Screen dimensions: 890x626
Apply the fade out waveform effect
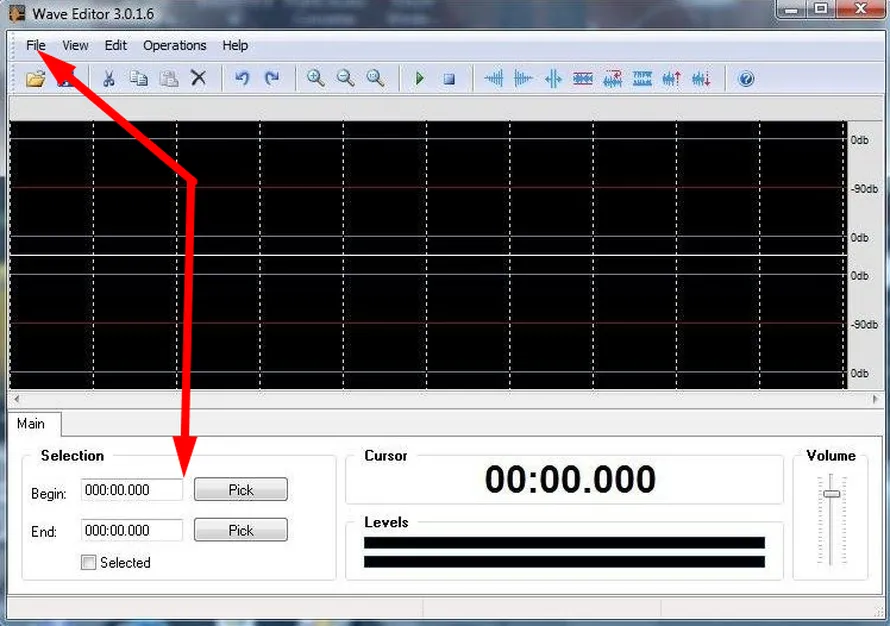[523, 78]
